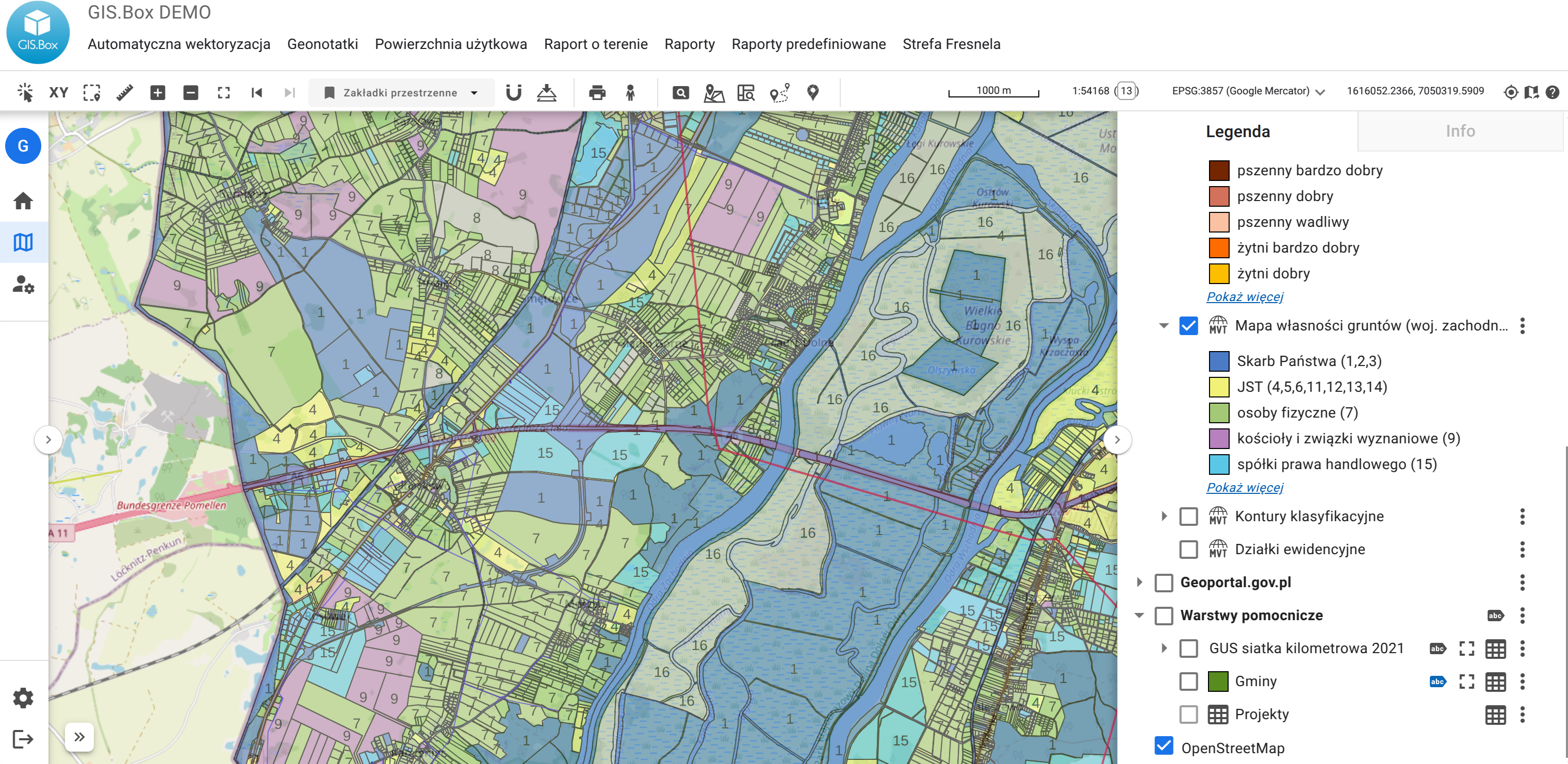The image size is (1568, 764).
Task: Open the XY coordinates tool
Action: click(x=58, y=92)
